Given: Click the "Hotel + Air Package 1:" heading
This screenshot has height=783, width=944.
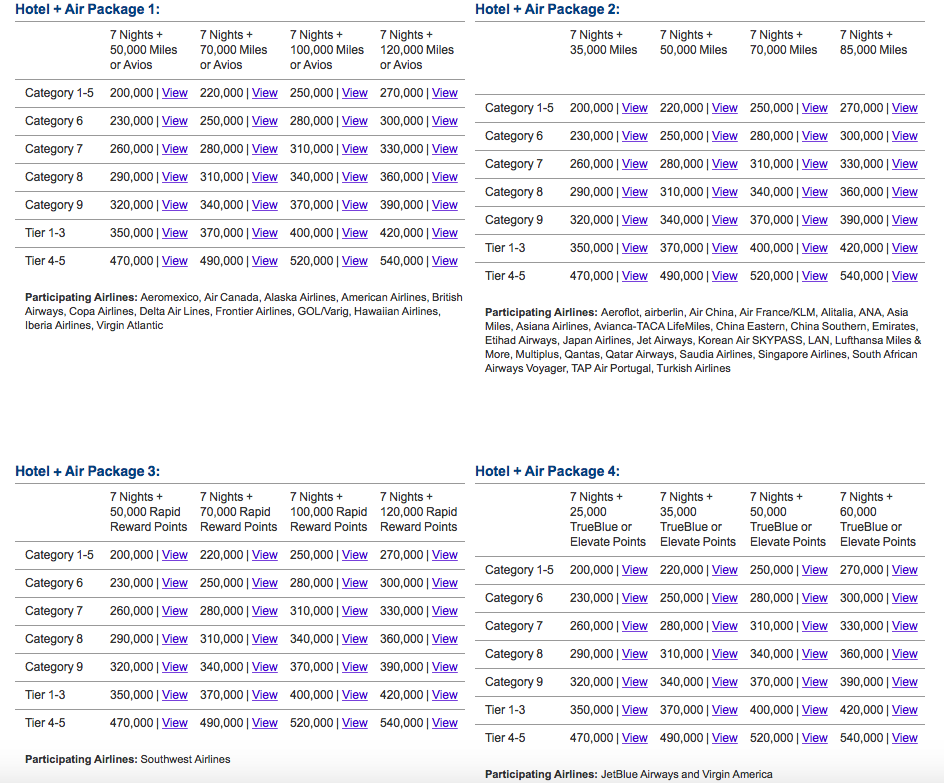Looking at the screenshot, I should pos(87,9).
